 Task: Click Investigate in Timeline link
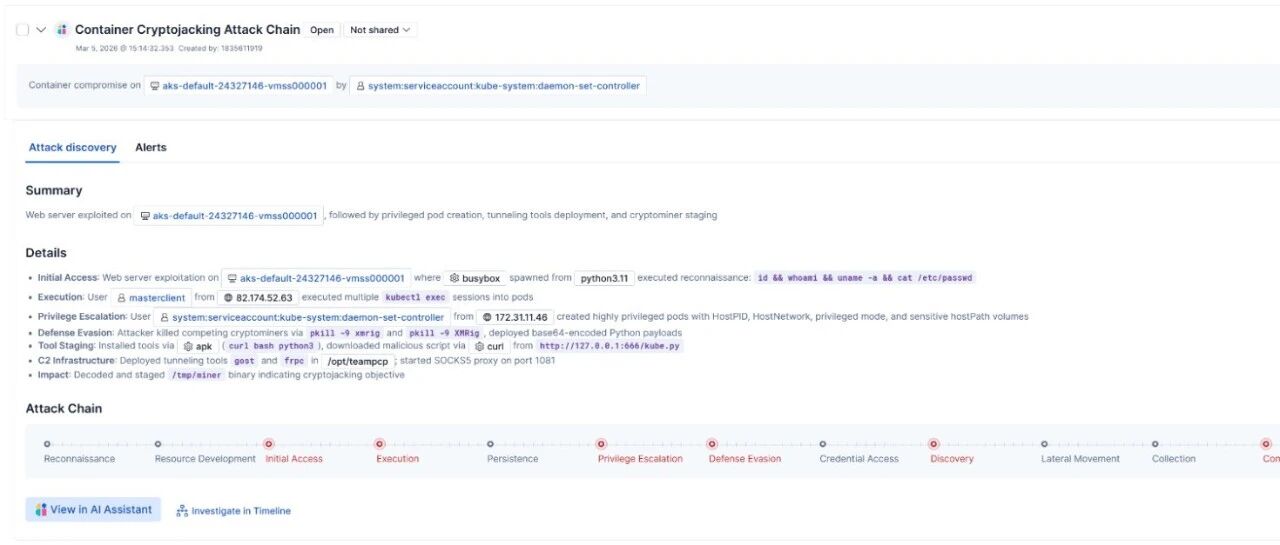(x=233, y=511)
